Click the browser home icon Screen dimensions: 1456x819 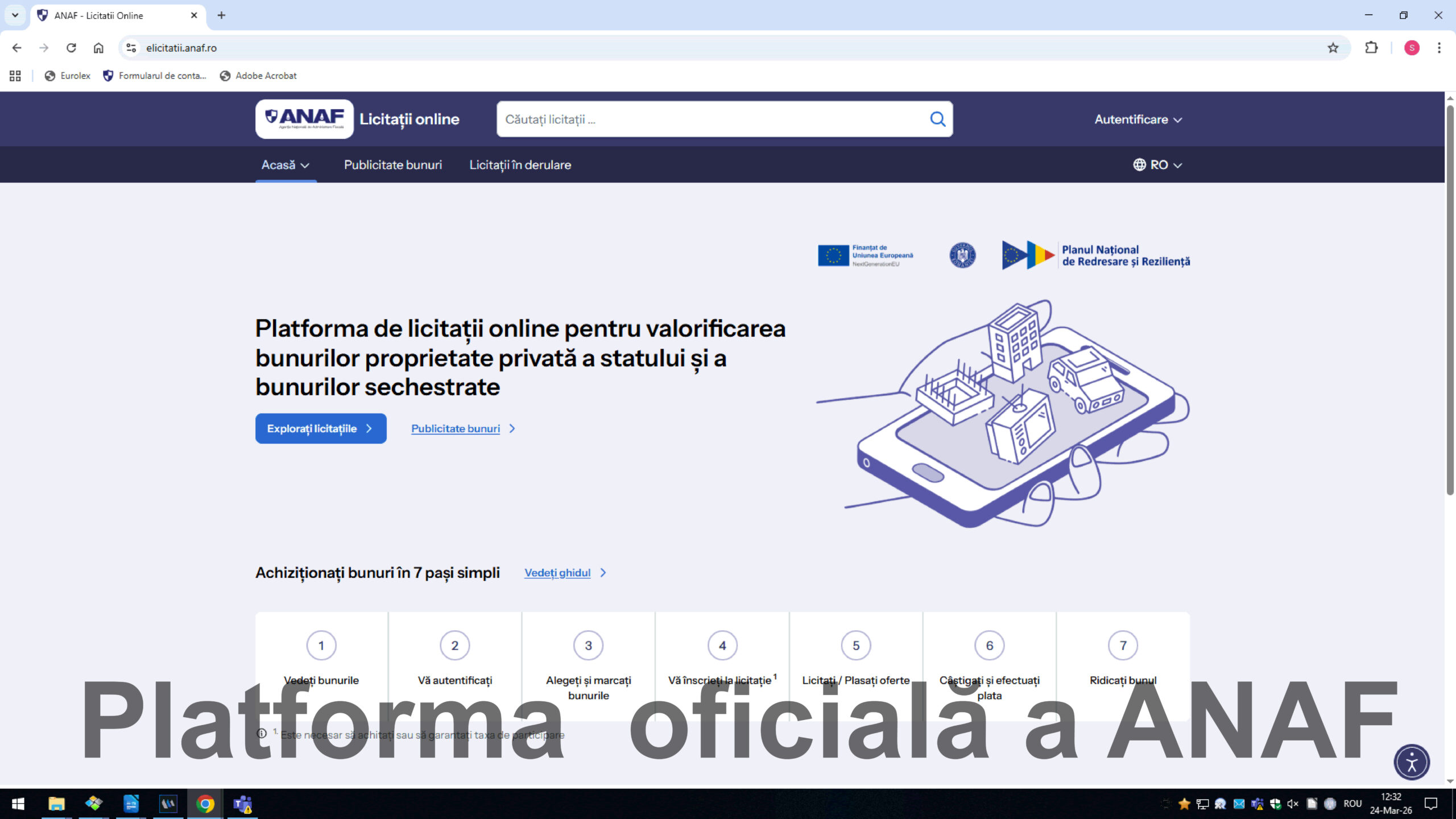pyautogui.click(x=98, y=48)
